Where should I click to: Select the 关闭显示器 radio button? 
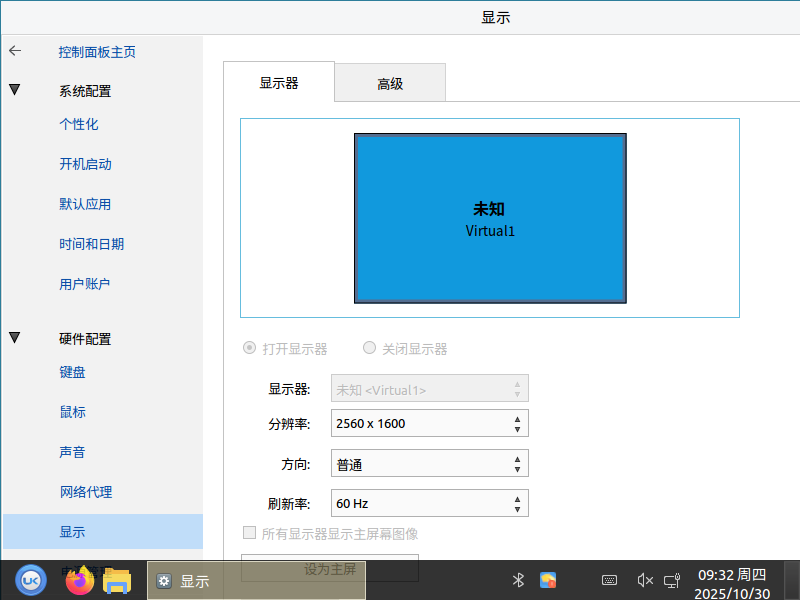tap(369, 348)
